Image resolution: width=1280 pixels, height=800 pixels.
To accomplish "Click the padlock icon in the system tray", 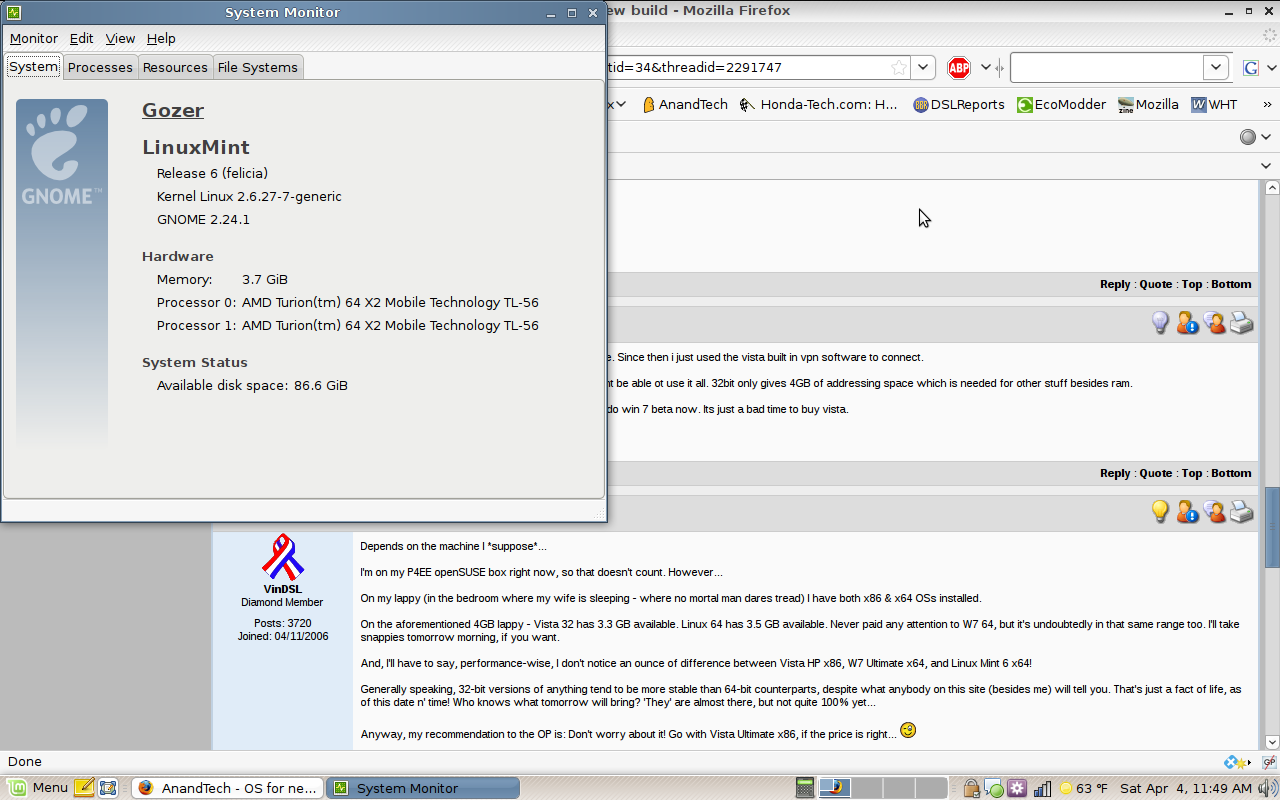I will pos(971,788).
